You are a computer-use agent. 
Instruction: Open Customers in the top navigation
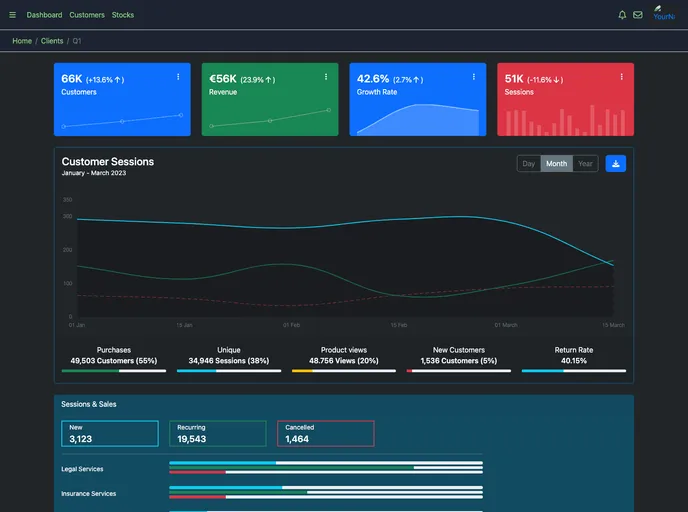[87, 15]
